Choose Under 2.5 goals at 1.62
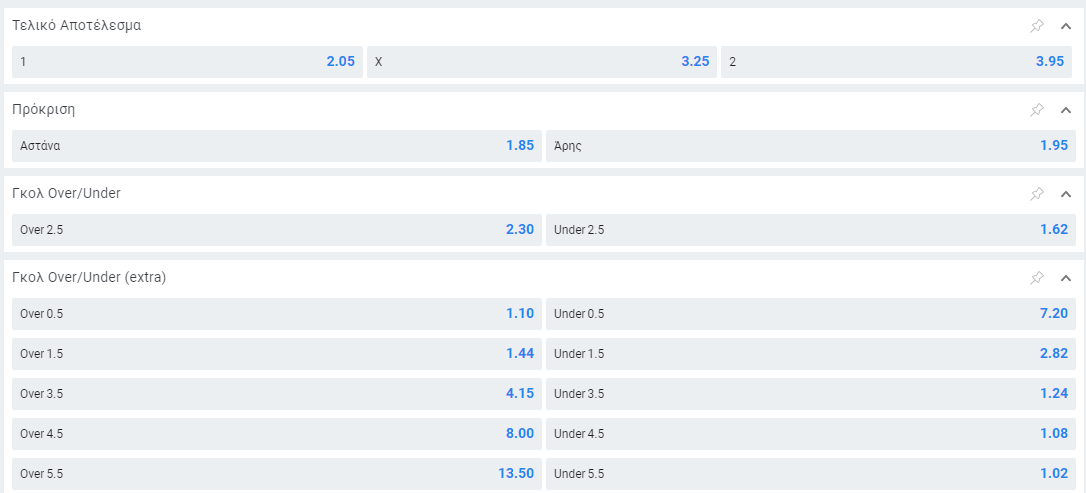Image resolution: width=1086 pixels, height=493 pixels. tap(810, 229)
